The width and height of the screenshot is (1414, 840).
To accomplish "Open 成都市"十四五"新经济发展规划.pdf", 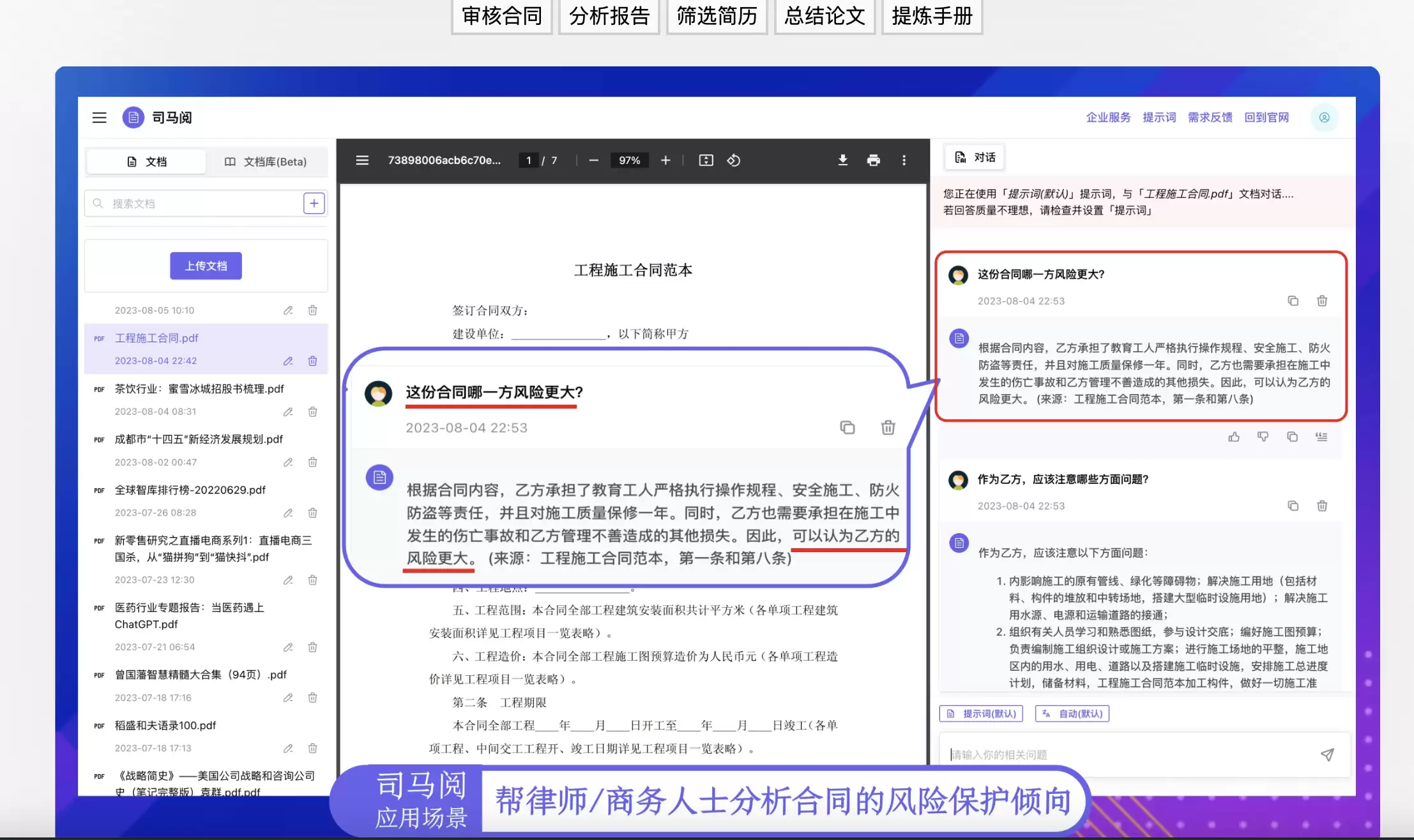I will click(x=199, y=439).
